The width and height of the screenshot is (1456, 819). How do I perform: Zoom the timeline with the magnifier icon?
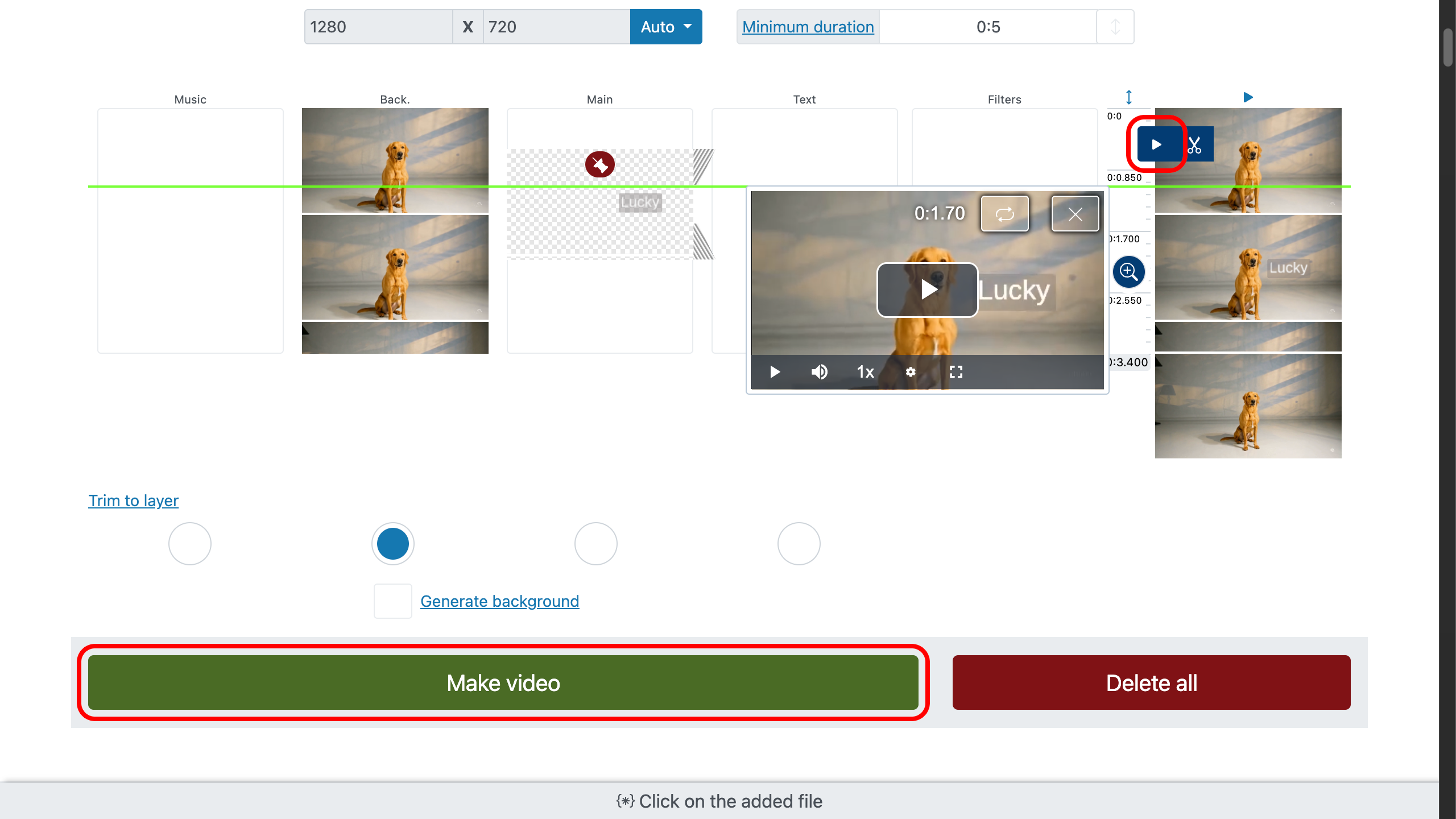pyautogui.click(x=1128, y=272)
